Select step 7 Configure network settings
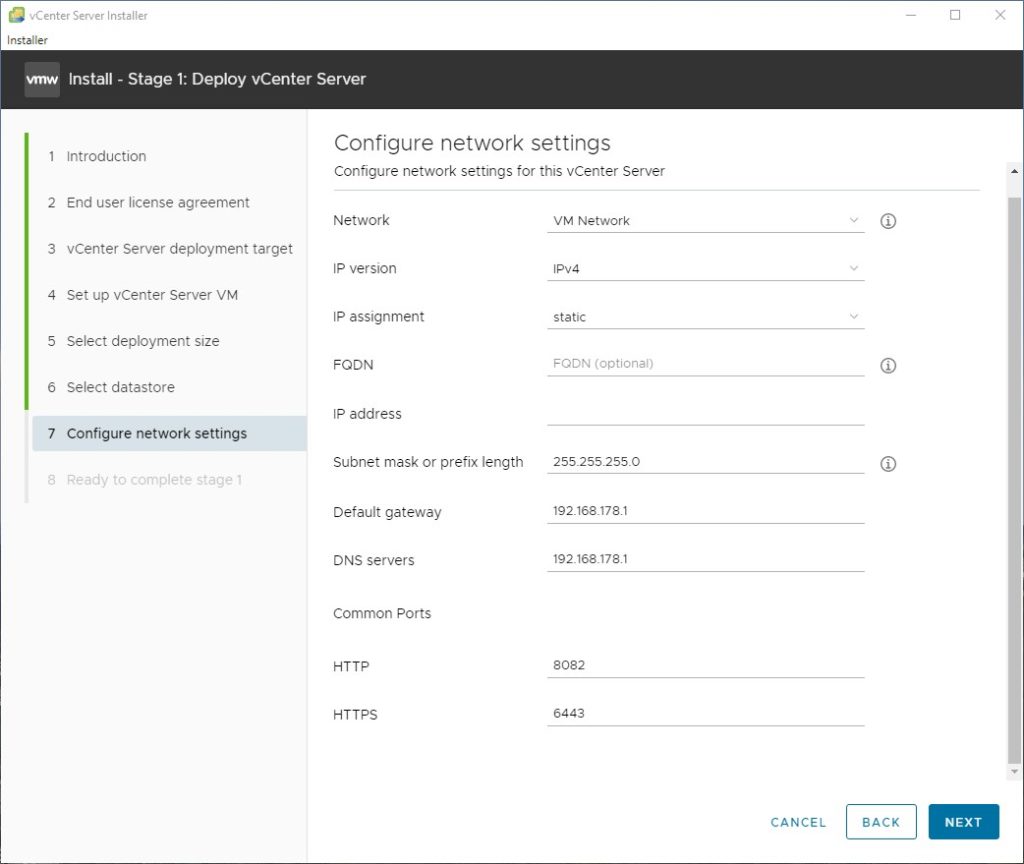This screenshot has width=1024, height=864. point(168,434)
